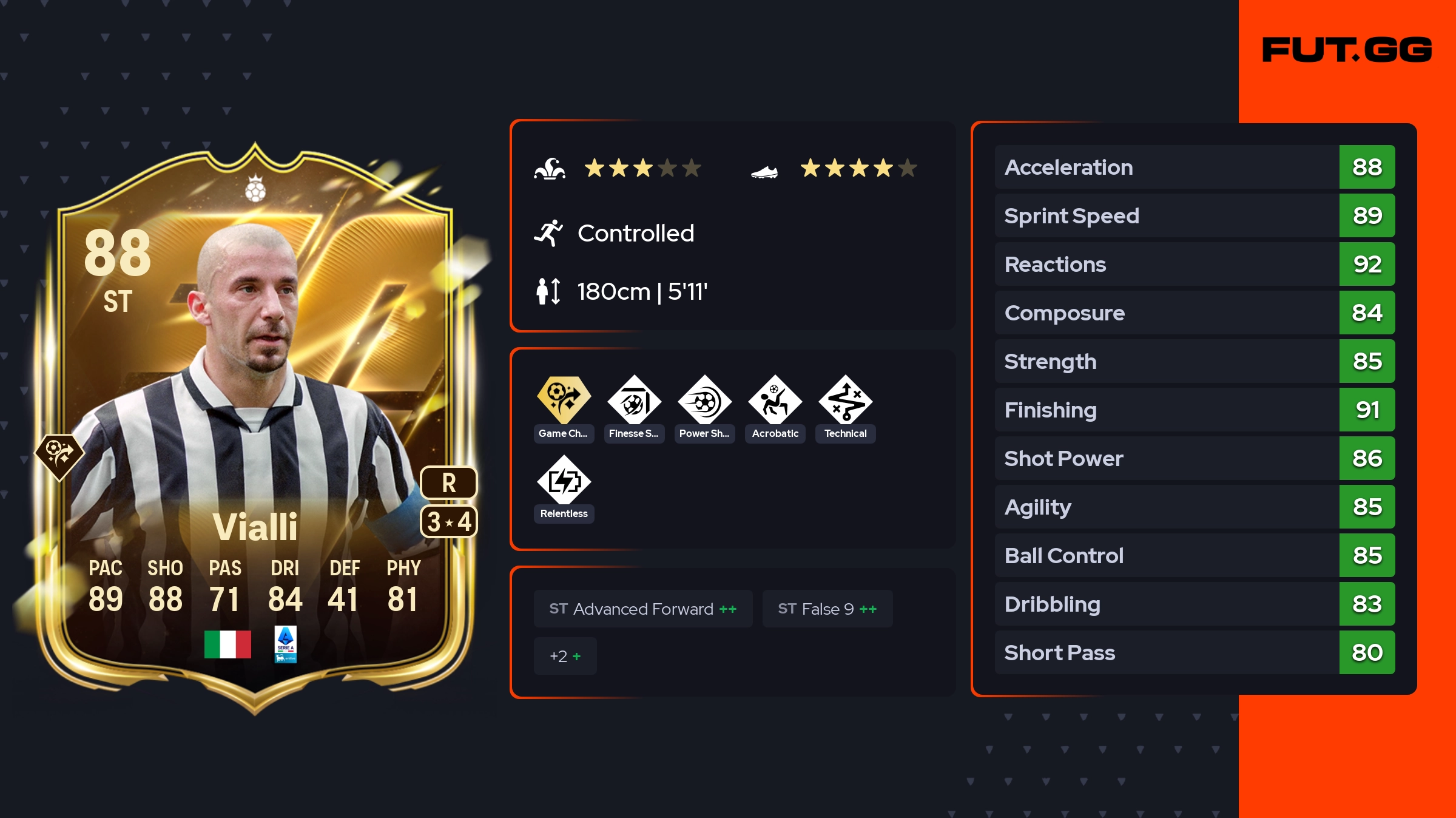The image size is (1456, 818).
Task: Click the green Reactions 92 value box
Action: pyautogui.click(x=1367, y=264)
